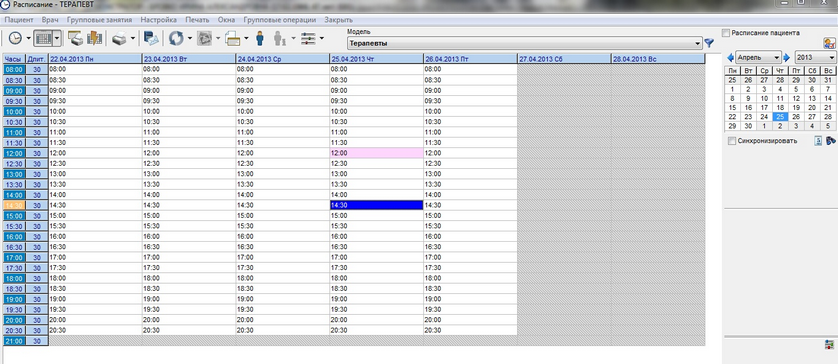The height and width of the screenshot is (364, 838).
Task: Go to next month with the right blue arrow
Action: coord(786,58)
